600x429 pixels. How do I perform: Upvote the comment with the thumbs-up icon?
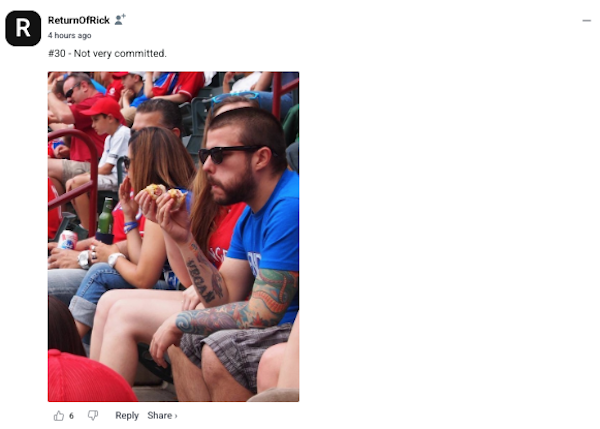coord(59,416)
